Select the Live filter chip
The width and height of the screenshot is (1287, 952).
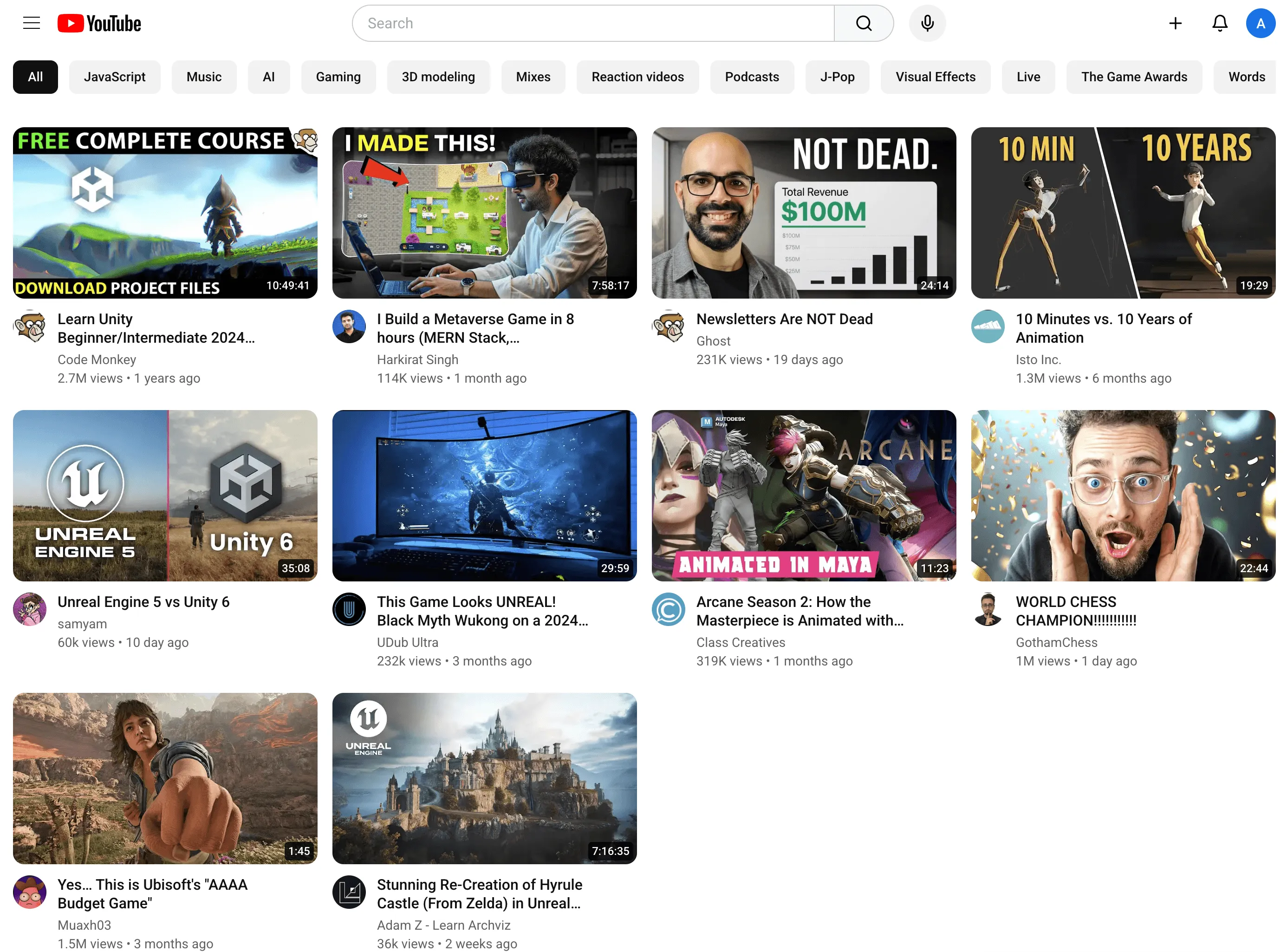coord(1028,77)
